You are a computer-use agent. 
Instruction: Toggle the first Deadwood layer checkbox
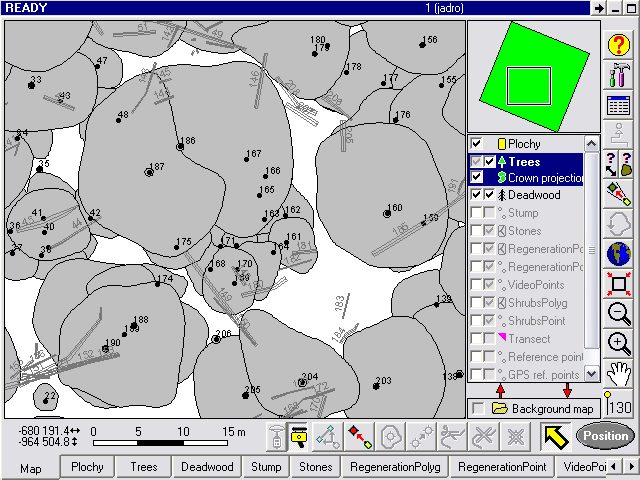477,195
